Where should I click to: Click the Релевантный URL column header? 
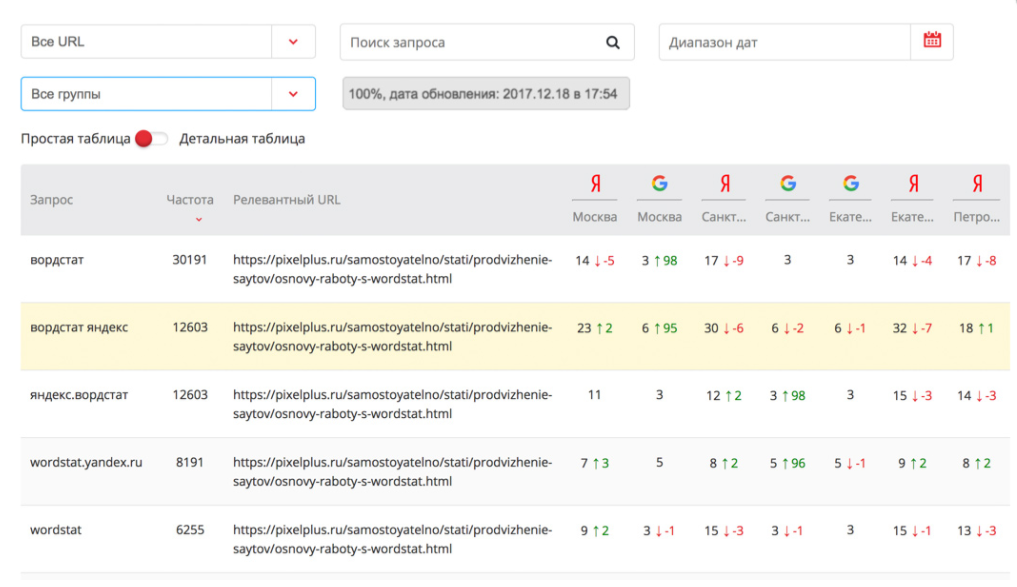tap(287, 200)
